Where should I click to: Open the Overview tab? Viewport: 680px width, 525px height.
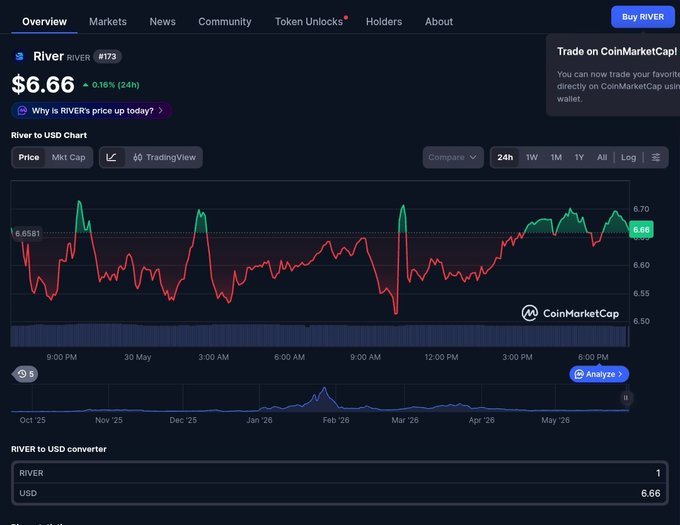(44, 22)
